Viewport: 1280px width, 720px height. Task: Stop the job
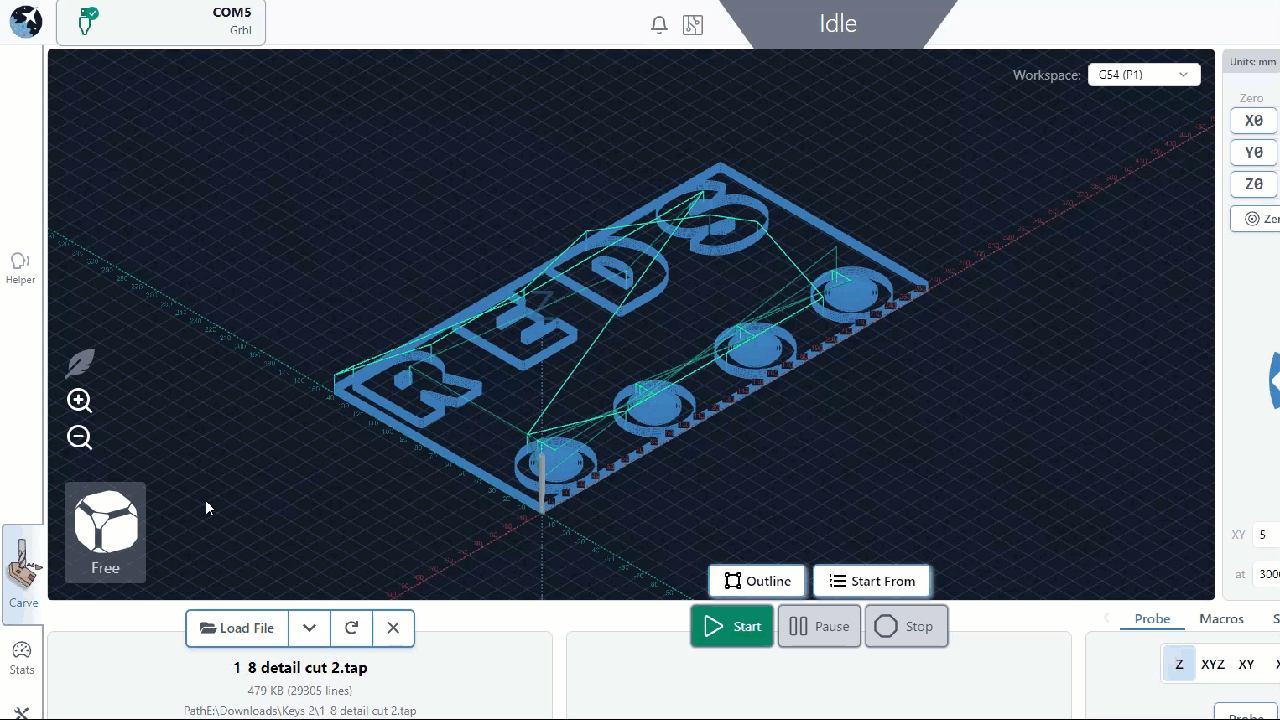pyautogui.click(x=906, y=627)
